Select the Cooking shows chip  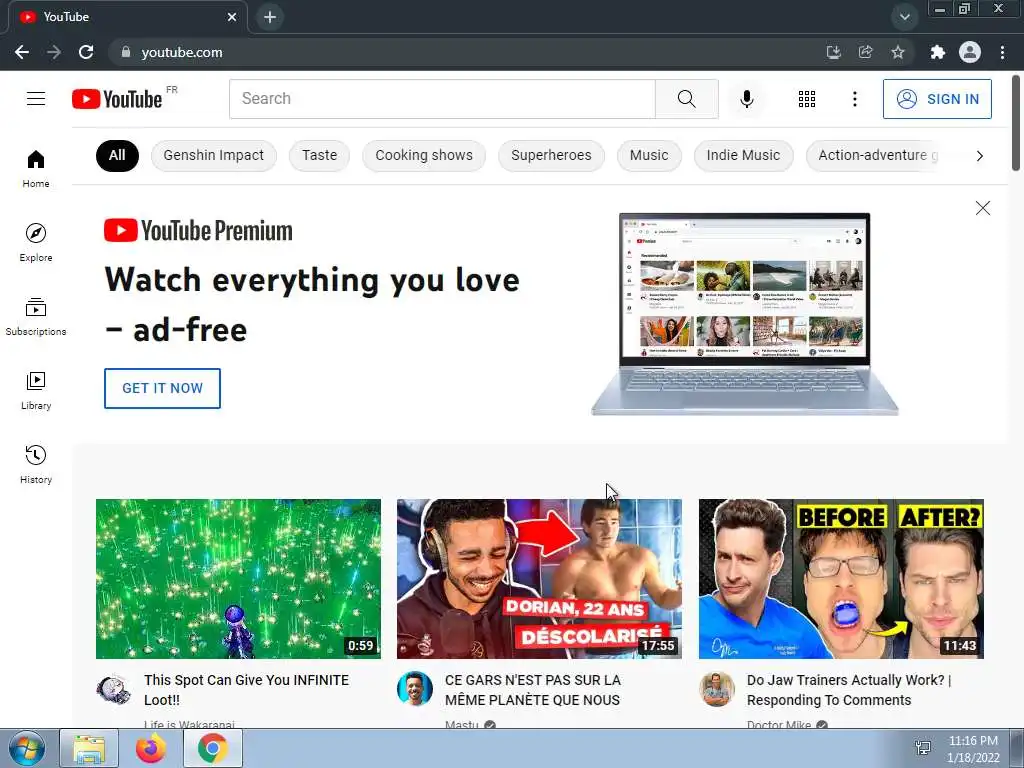(424, 155)
